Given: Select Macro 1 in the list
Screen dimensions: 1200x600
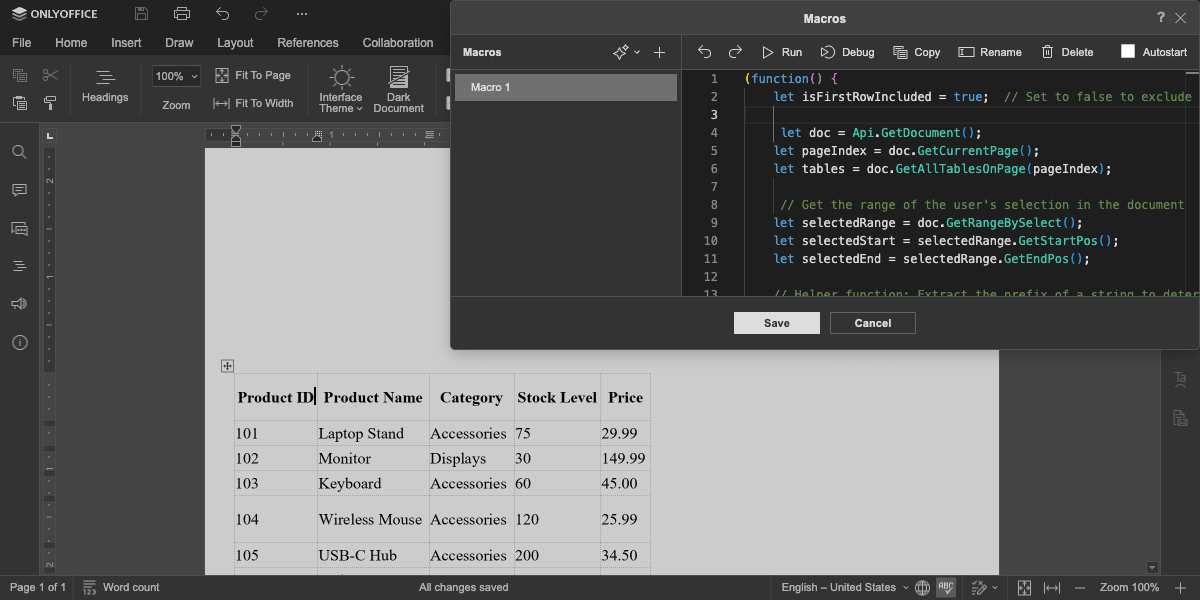Looking at the screenshot, I should pos(566,87).
